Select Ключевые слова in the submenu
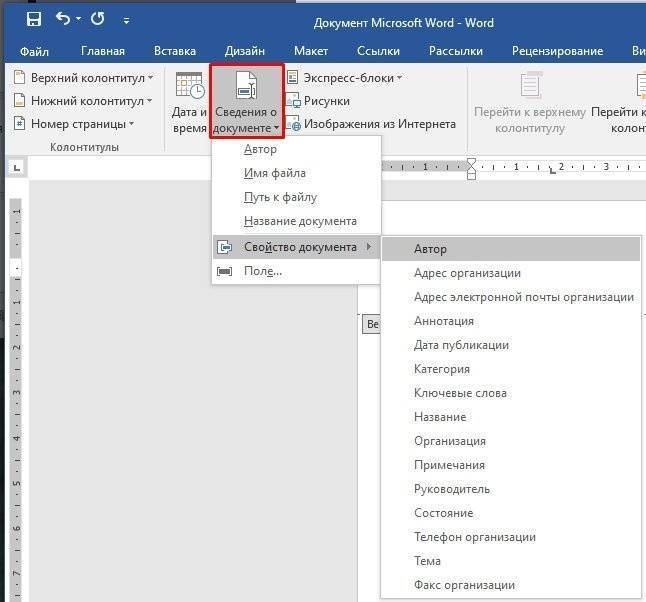The width and height of the screenshot is (646, 602). tap(460, 393)
